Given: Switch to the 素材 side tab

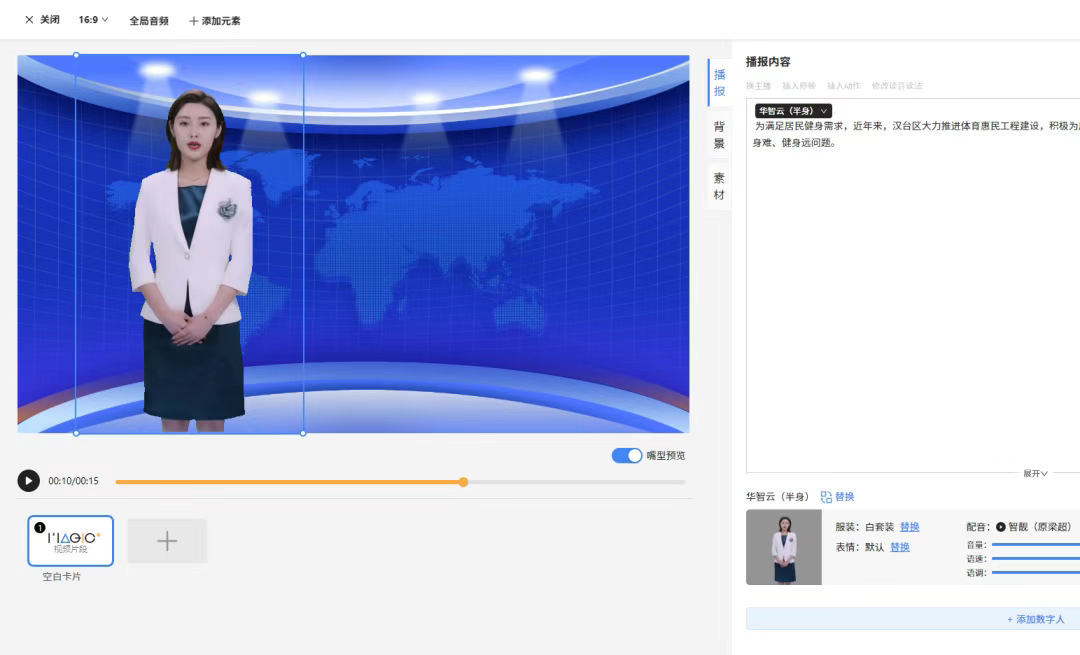Looking at the screenshot, I should (x=719, y=186).
